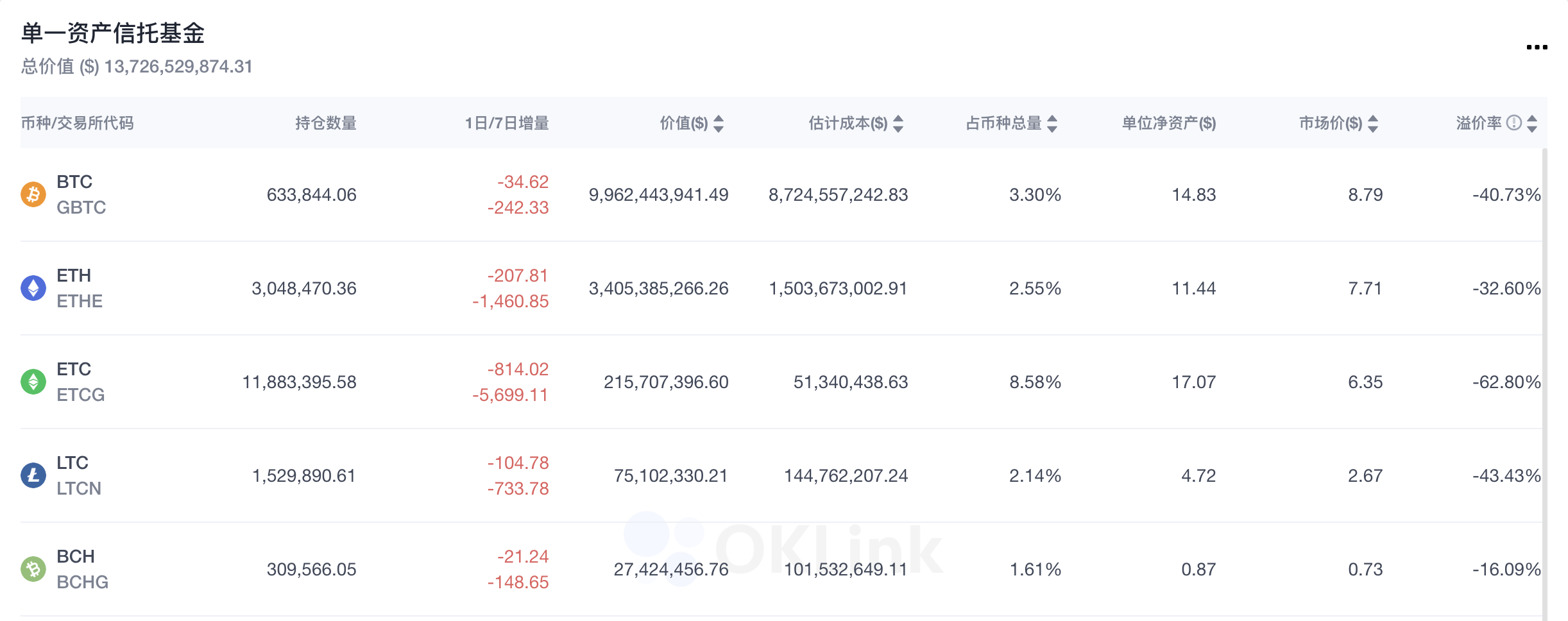Click ETC estimated cost 51,340,438.63
Screen dimensions: 1568x621
(x=851, y=382)
